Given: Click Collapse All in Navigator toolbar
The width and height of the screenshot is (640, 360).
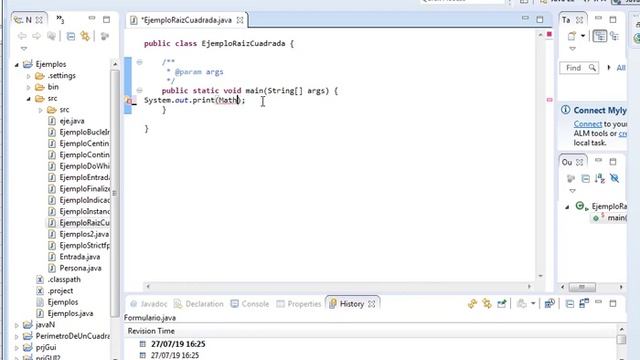Looking at the screenshot, I should [x=71, y=36].
